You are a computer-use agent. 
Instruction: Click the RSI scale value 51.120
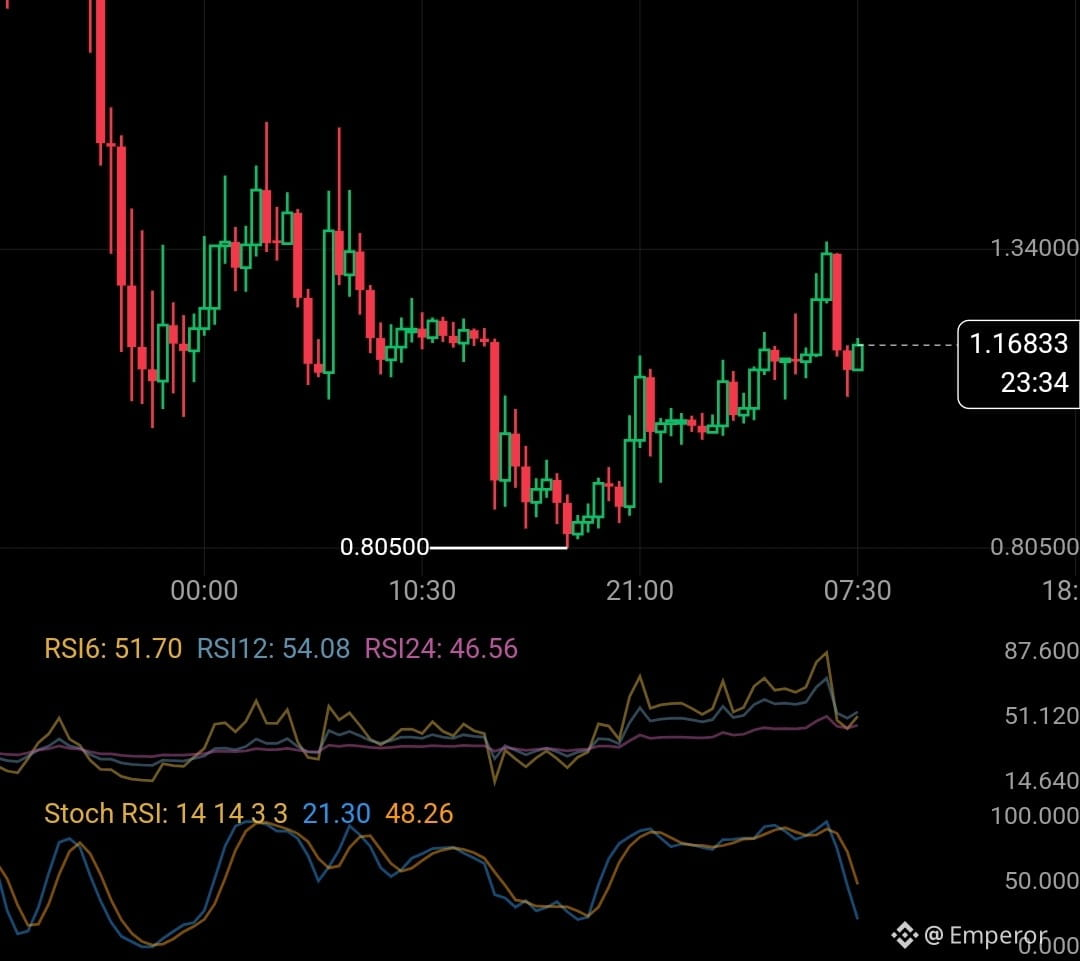1041,716
